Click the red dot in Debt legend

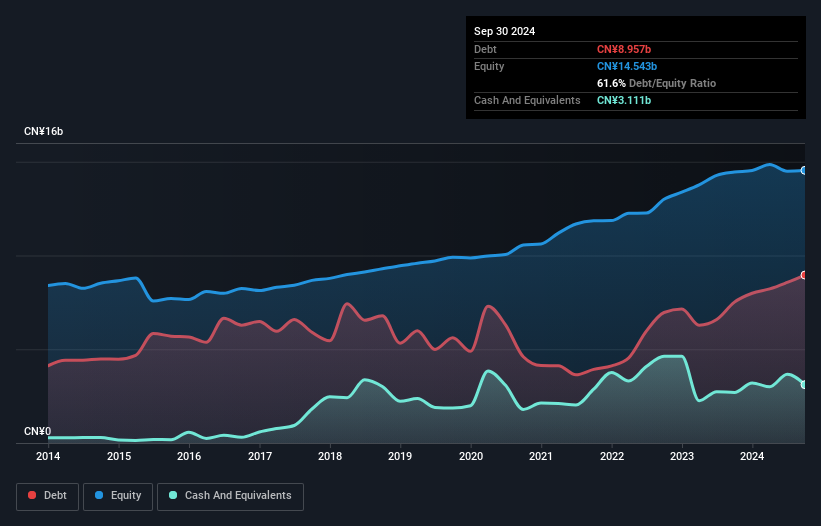click(x=32, y=495)
